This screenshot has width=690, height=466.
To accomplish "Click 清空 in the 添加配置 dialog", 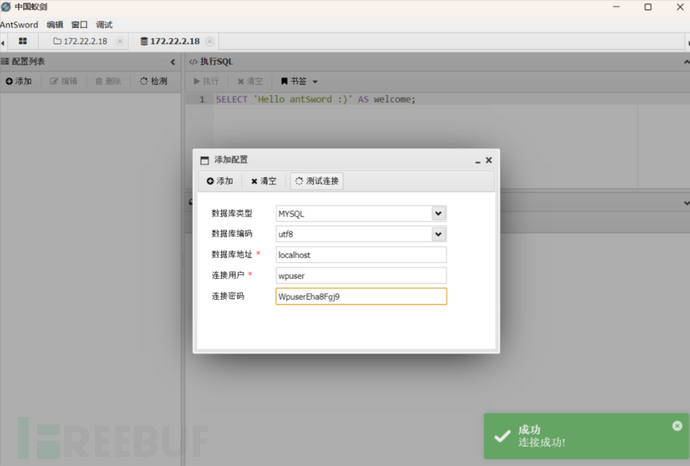I will click(x=264, y=181).
